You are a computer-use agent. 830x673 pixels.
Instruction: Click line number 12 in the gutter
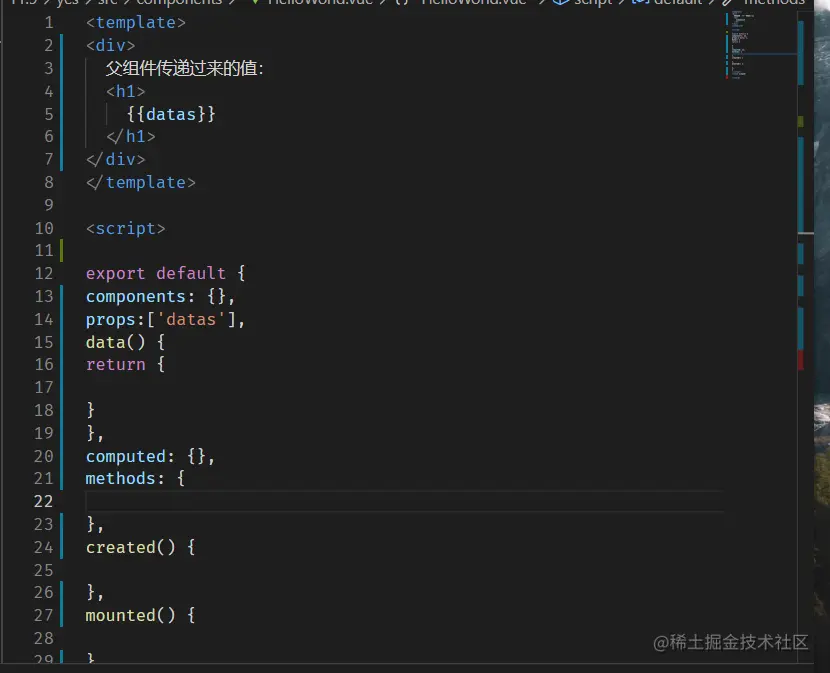pos(44,274)
